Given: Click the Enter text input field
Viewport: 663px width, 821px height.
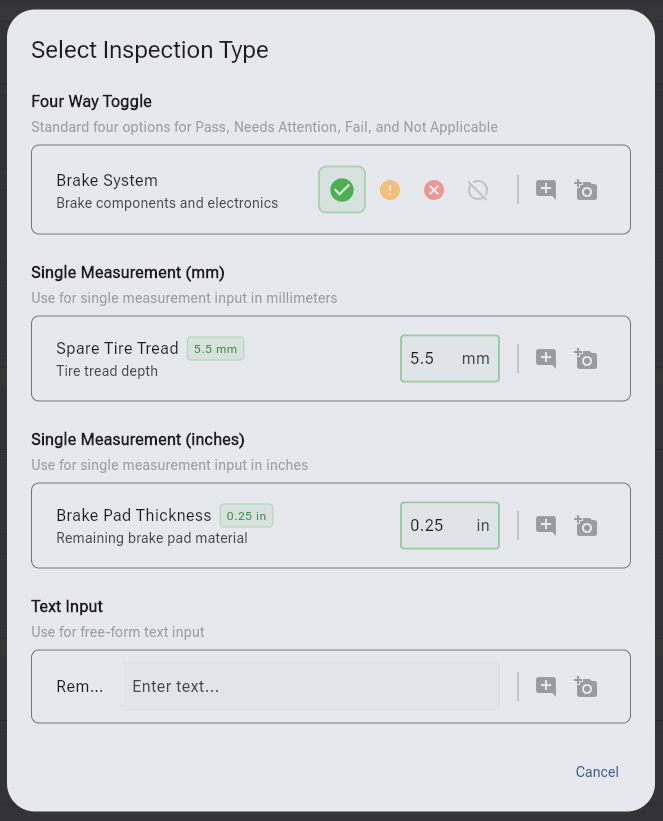Looking at the screenshot, I should tap(310, 686).
